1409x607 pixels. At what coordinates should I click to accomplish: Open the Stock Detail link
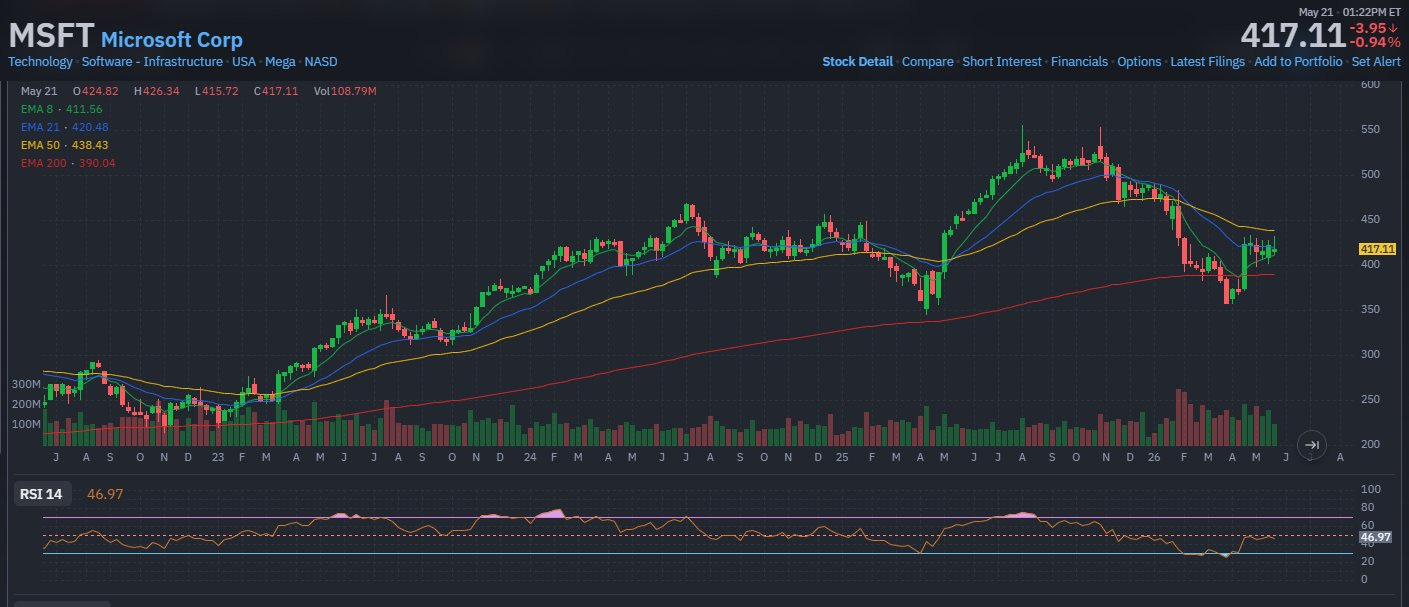857,62
